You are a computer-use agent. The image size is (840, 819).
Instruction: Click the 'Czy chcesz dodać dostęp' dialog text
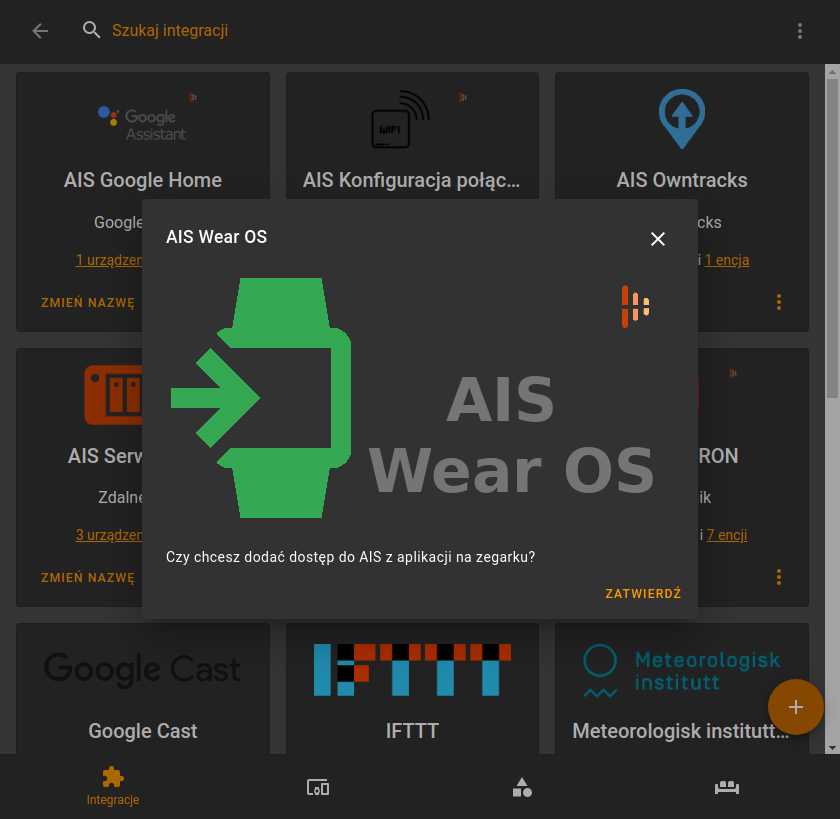click(x=350, y=557)
